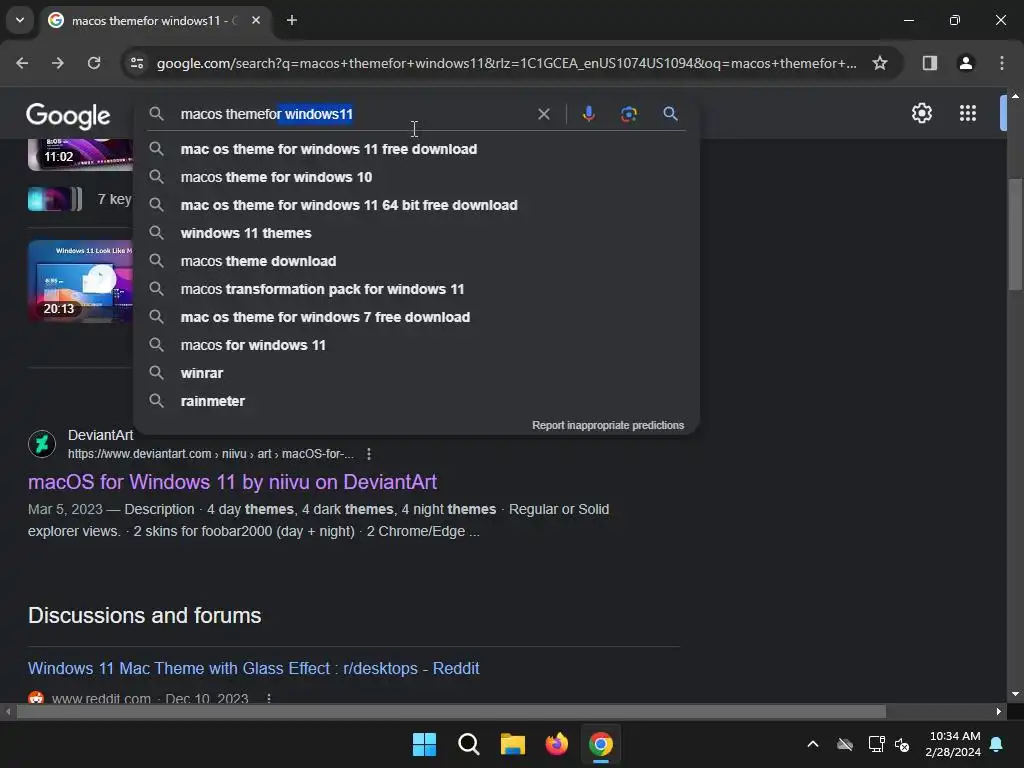Open Google quick settings gear
1024x768 pixels.
coord(921,113)
